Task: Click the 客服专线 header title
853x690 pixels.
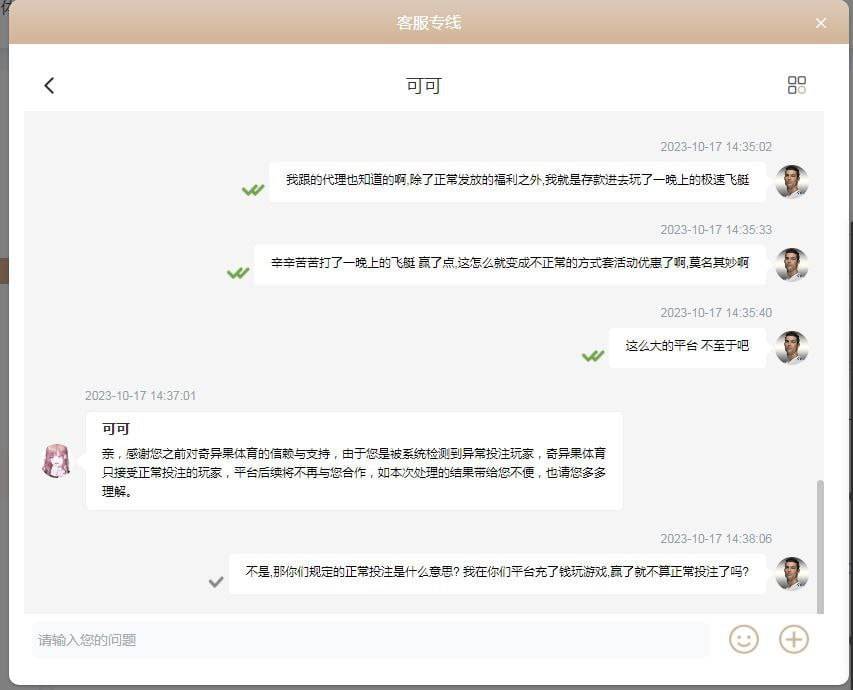Action: pos(429,23)
